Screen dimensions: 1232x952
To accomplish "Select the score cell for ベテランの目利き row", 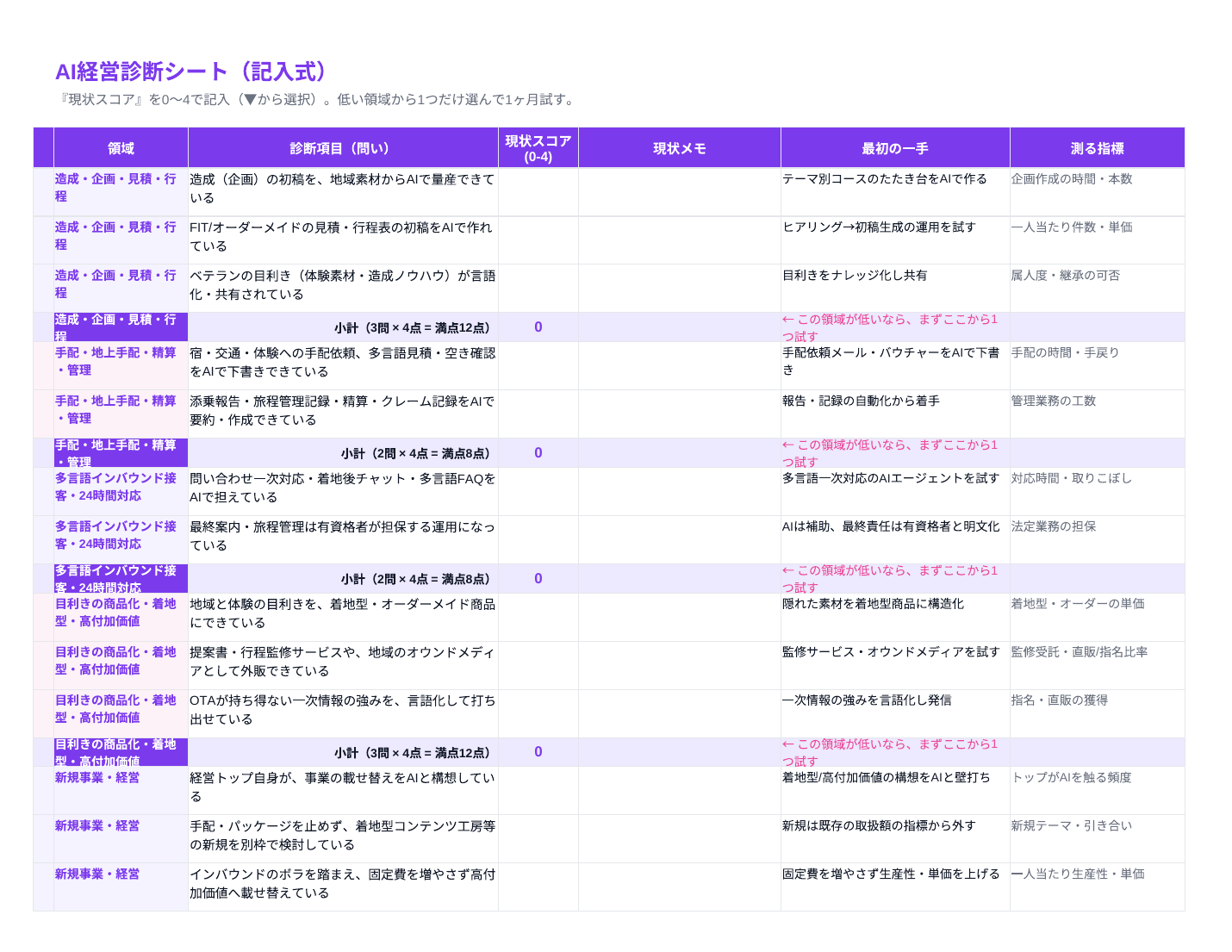I will click(538, 288).
